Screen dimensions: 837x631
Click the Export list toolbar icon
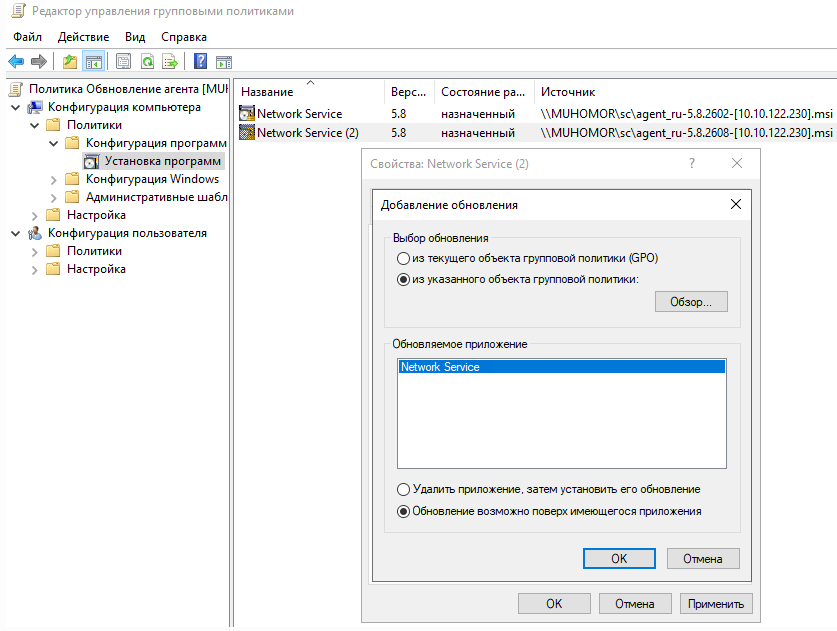171,62
